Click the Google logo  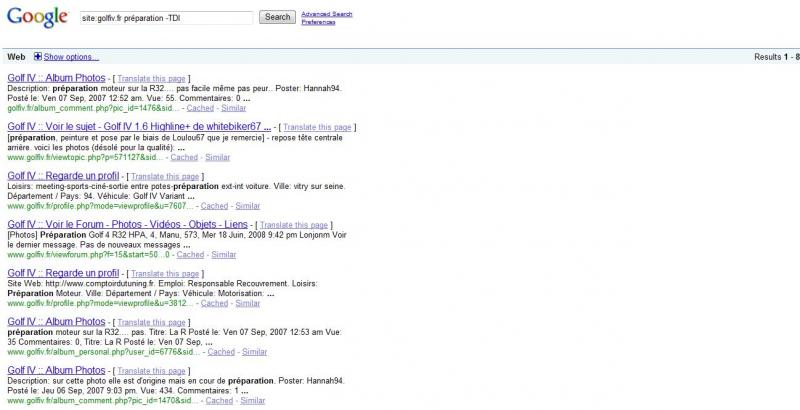37,17
